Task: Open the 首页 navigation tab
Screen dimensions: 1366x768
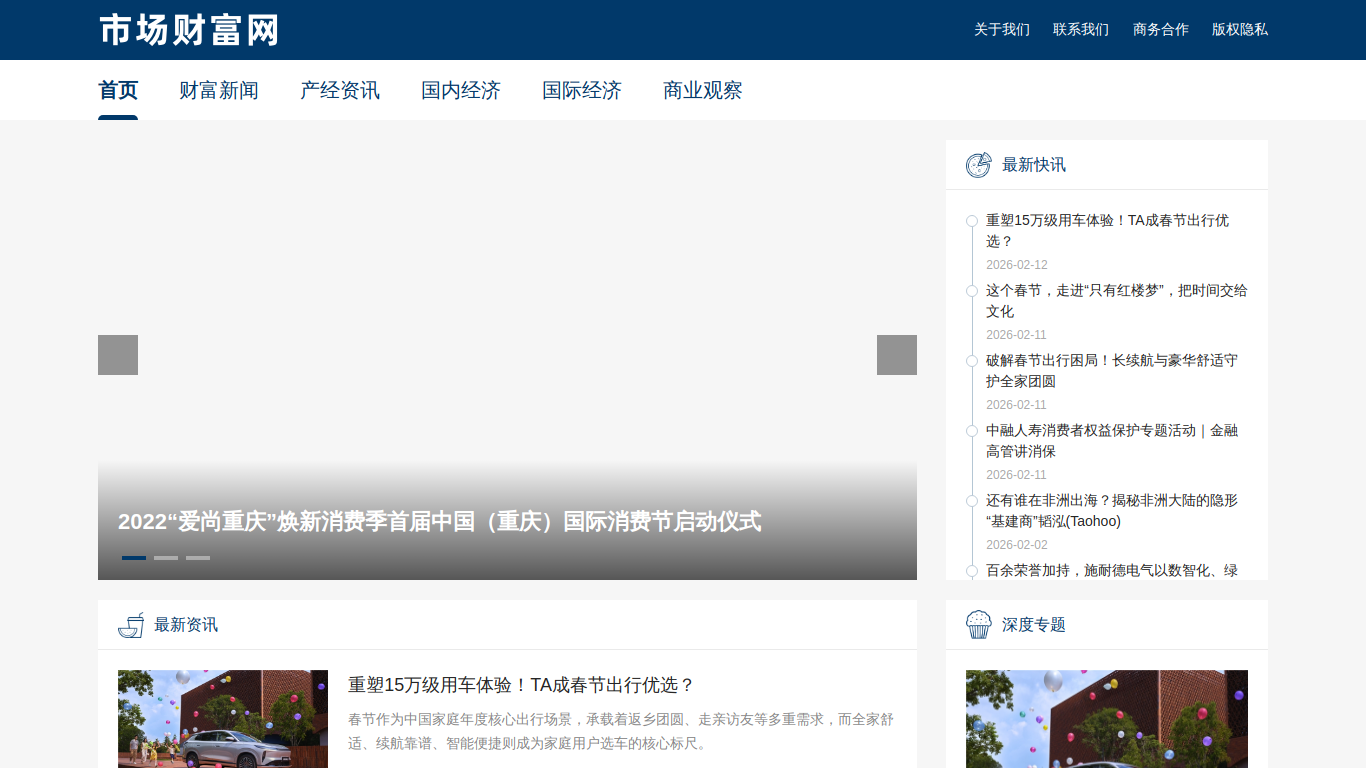Action: pyautogui.click(x=118, y=91)
